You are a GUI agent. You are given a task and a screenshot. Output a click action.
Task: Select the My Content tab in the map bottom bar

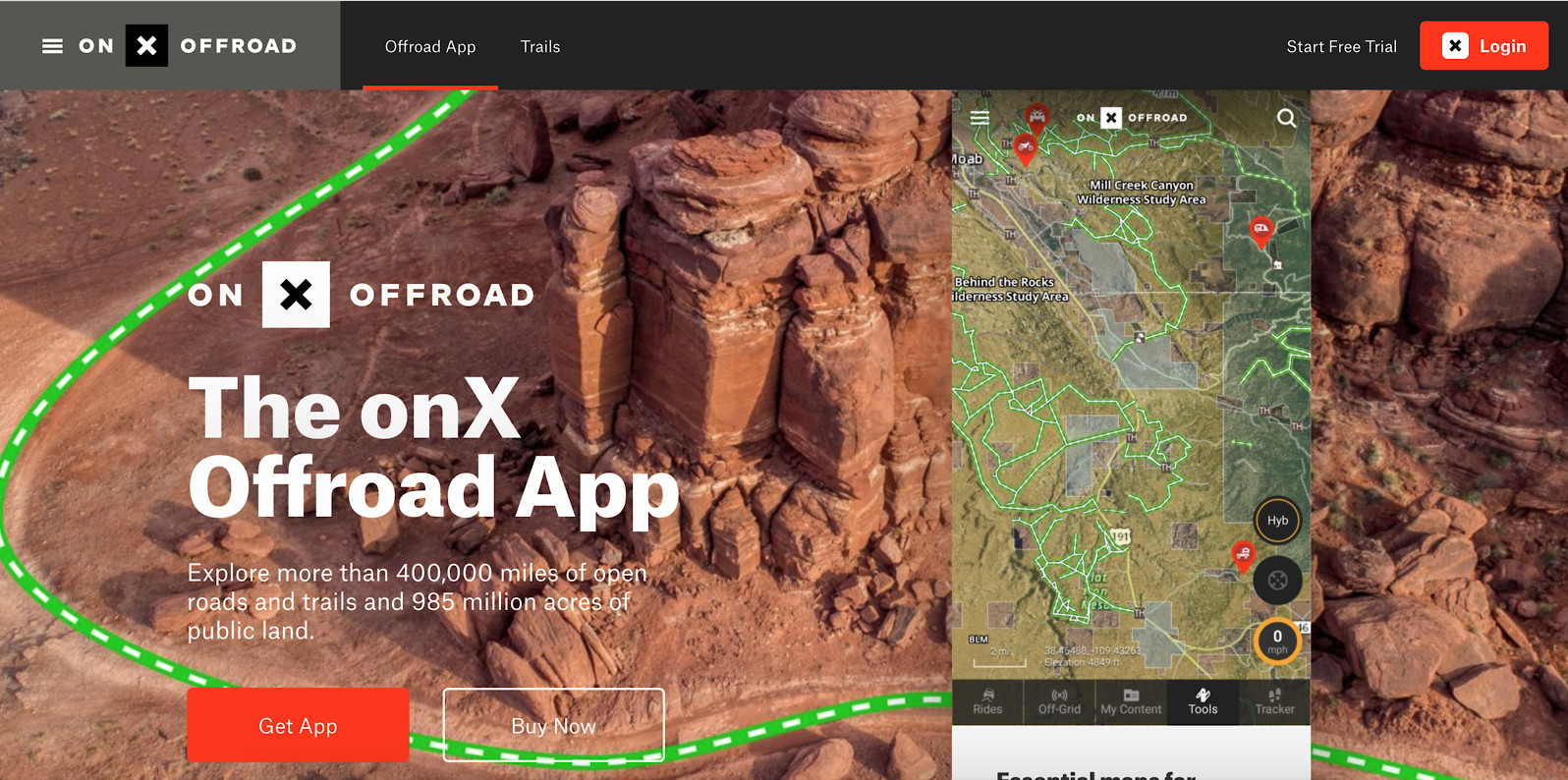[1131, 701]
